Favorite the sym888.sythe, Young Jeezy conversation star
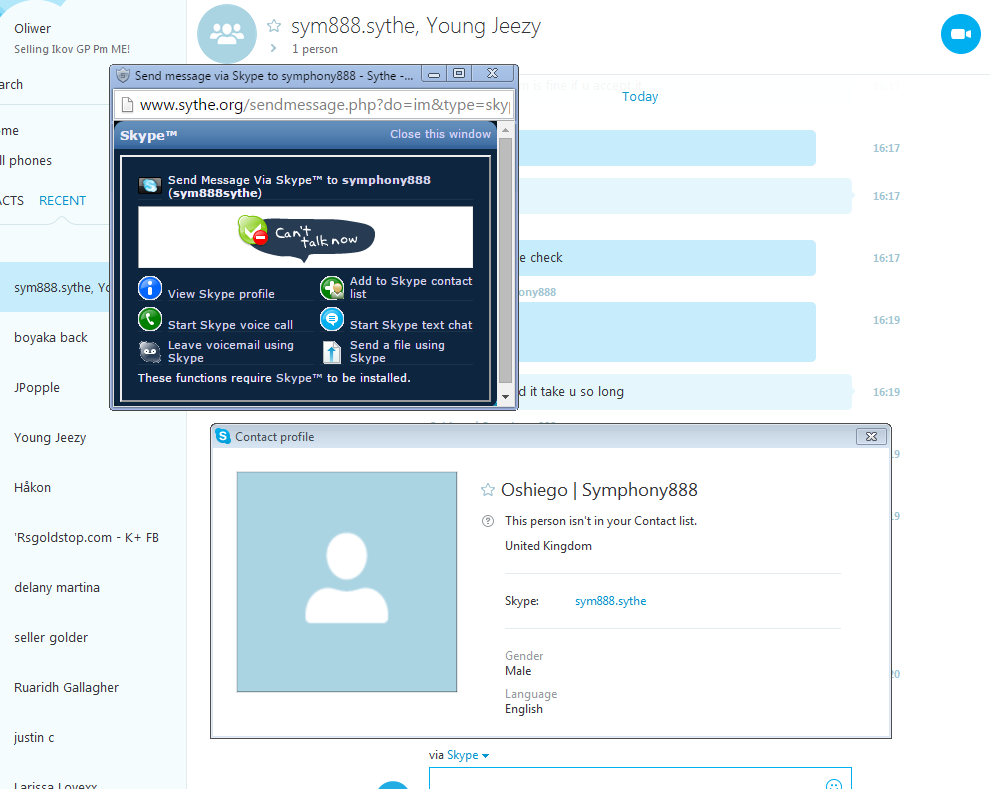Viewport: 990px width, 789px height. pyautogui.click(x=274, y=26)
